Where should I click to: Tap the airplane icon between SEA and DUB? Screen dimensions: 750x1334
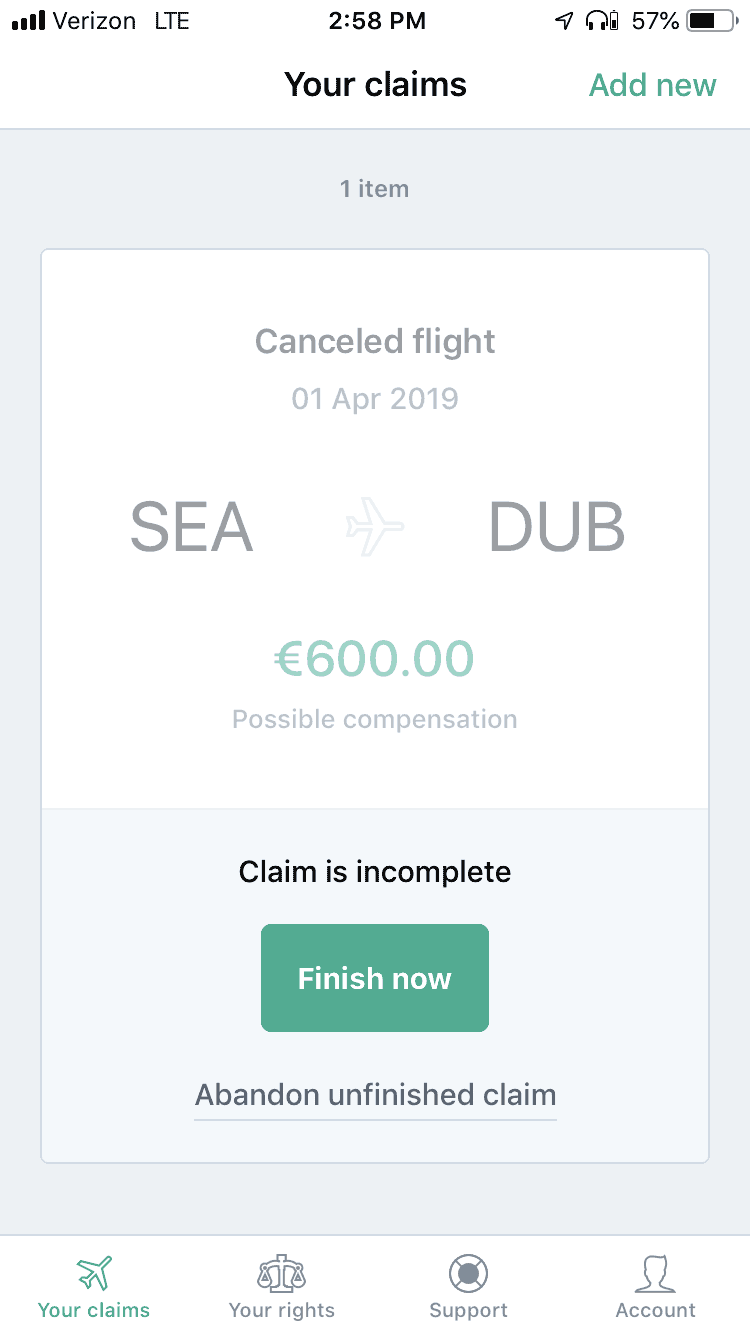[x=375, y=527]
